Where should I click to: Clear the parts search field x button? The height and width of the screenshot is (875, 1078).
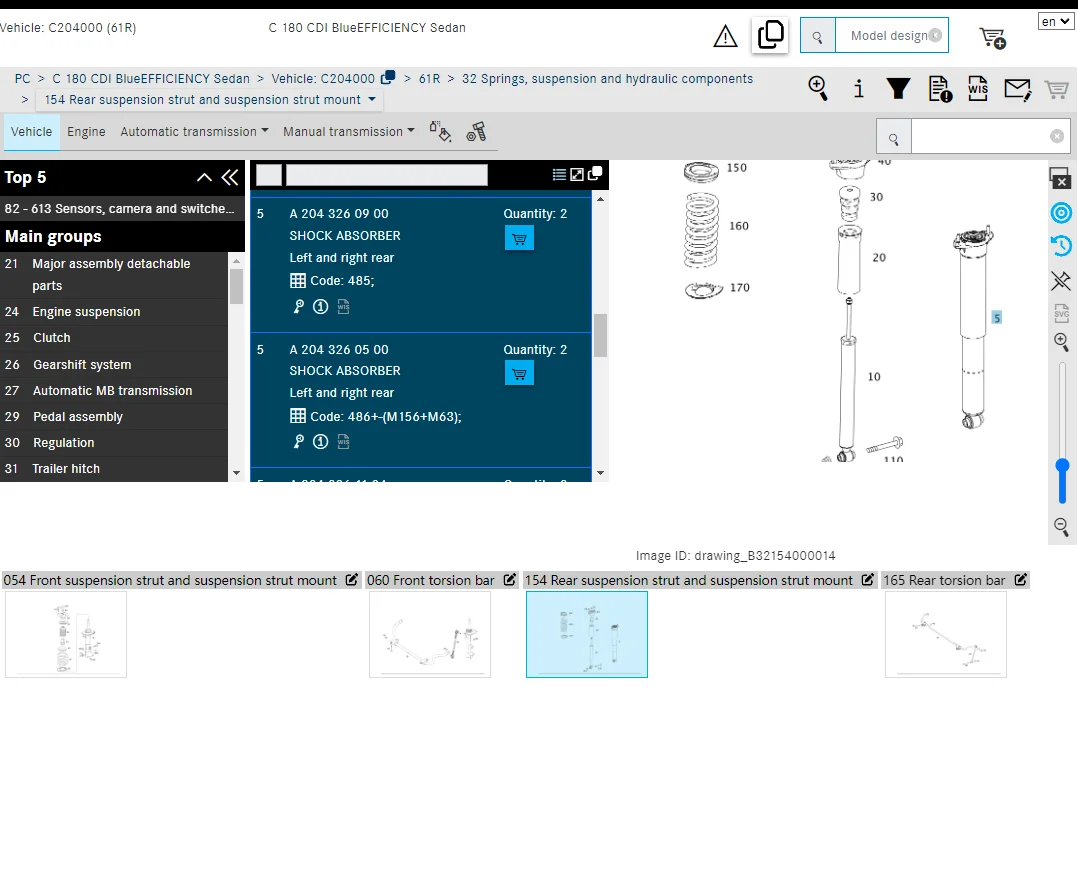coord(1057,136)
